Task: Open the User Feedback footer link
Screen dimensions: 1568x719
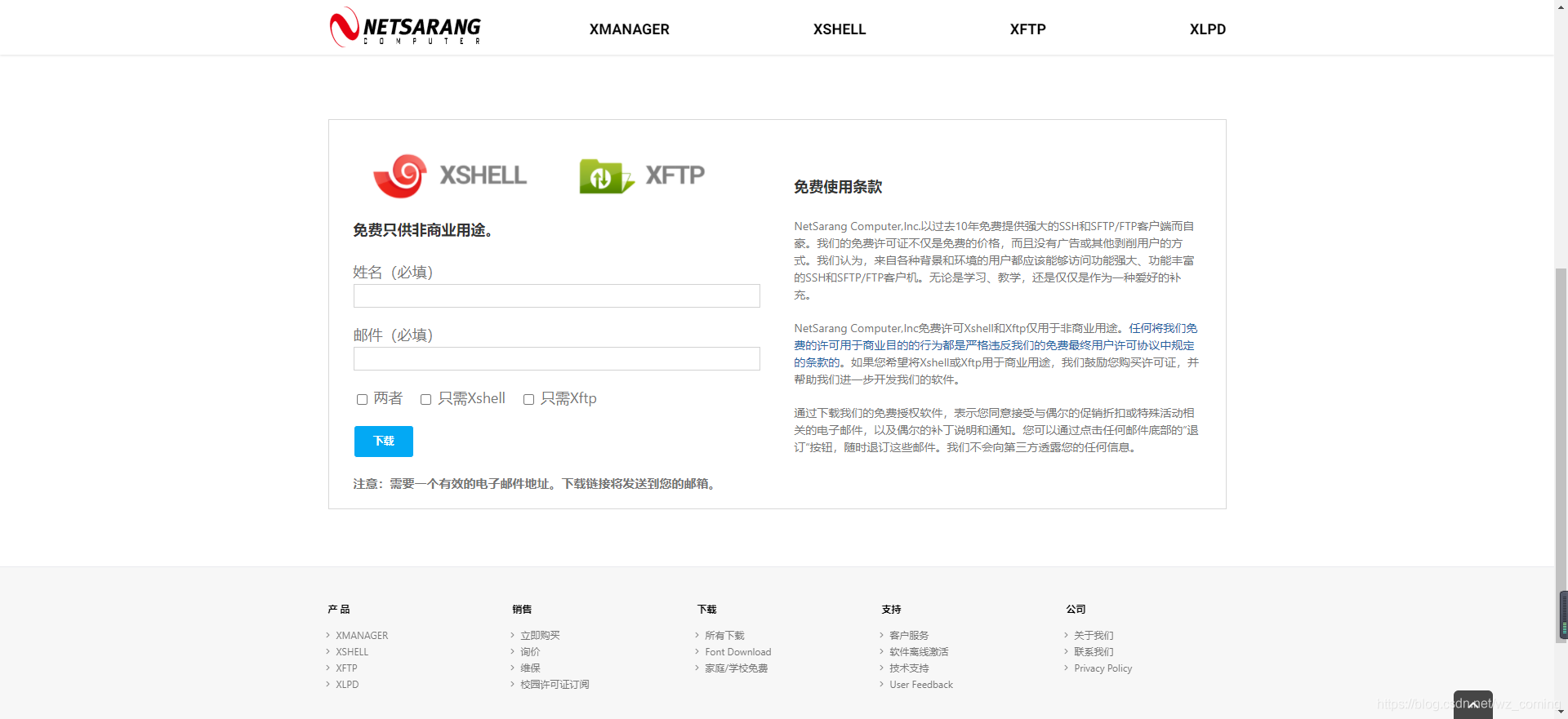Action: point(921,684)
